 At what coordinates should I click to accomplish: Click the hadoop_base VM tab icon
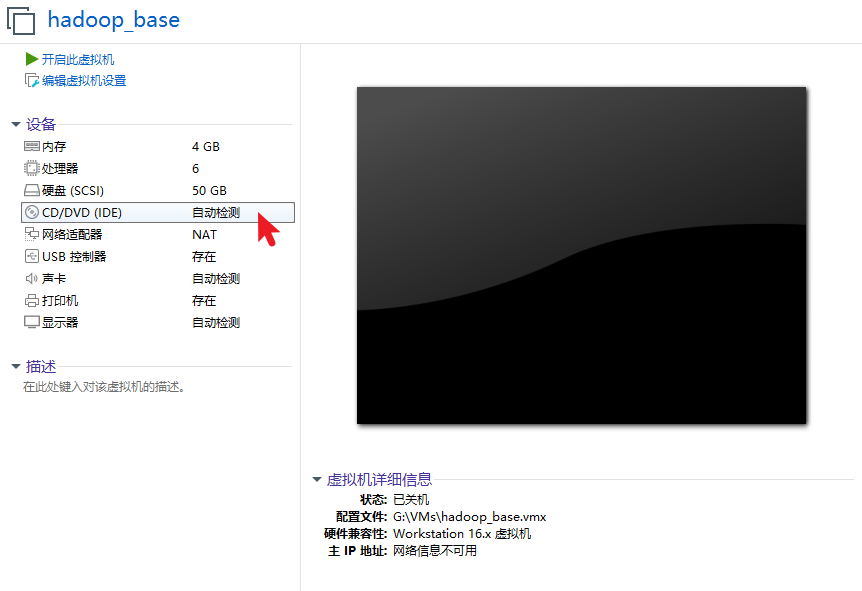[21, 21]
